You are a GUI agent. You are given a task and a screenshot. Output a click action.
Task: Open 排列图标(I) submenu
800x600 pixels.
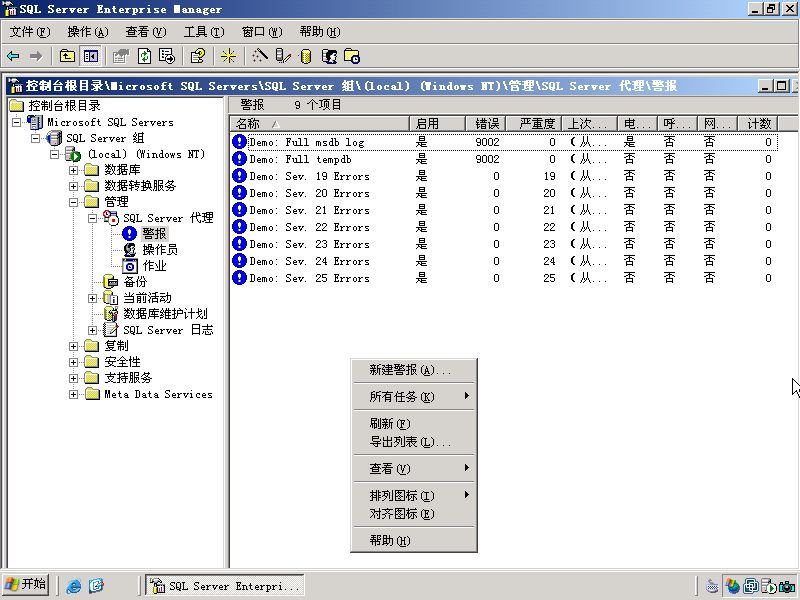coord(414,495)
